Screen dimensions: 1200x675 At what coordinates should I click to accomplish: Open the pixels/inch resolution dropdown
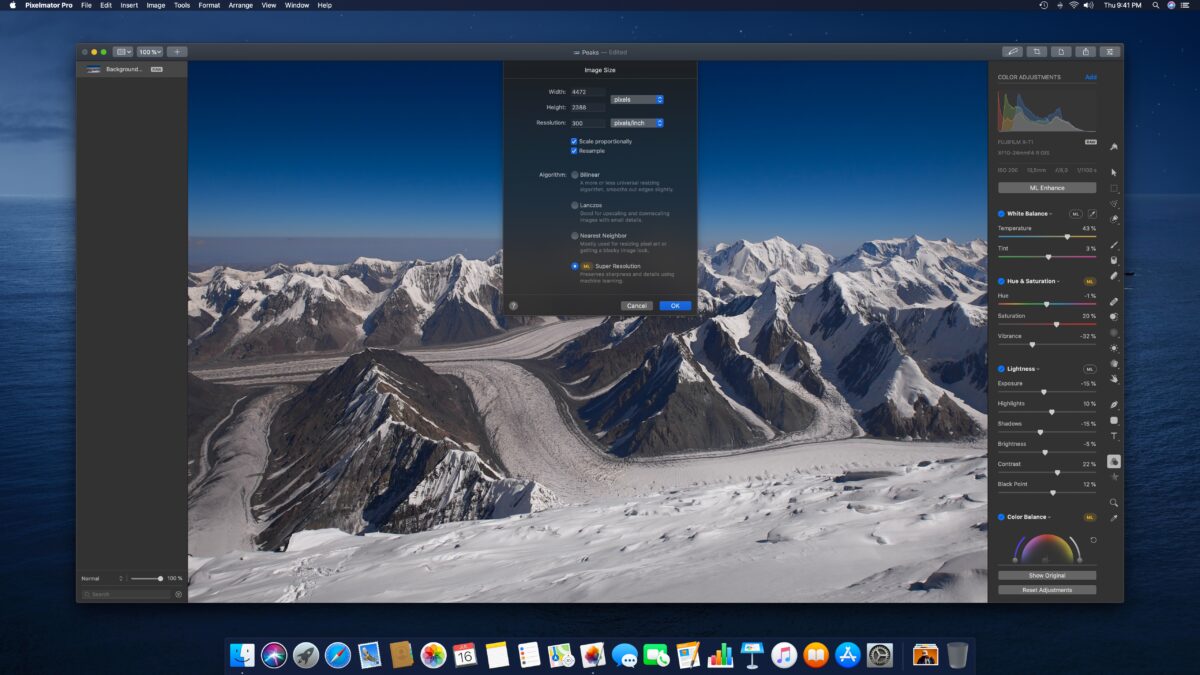click(638, 122)
